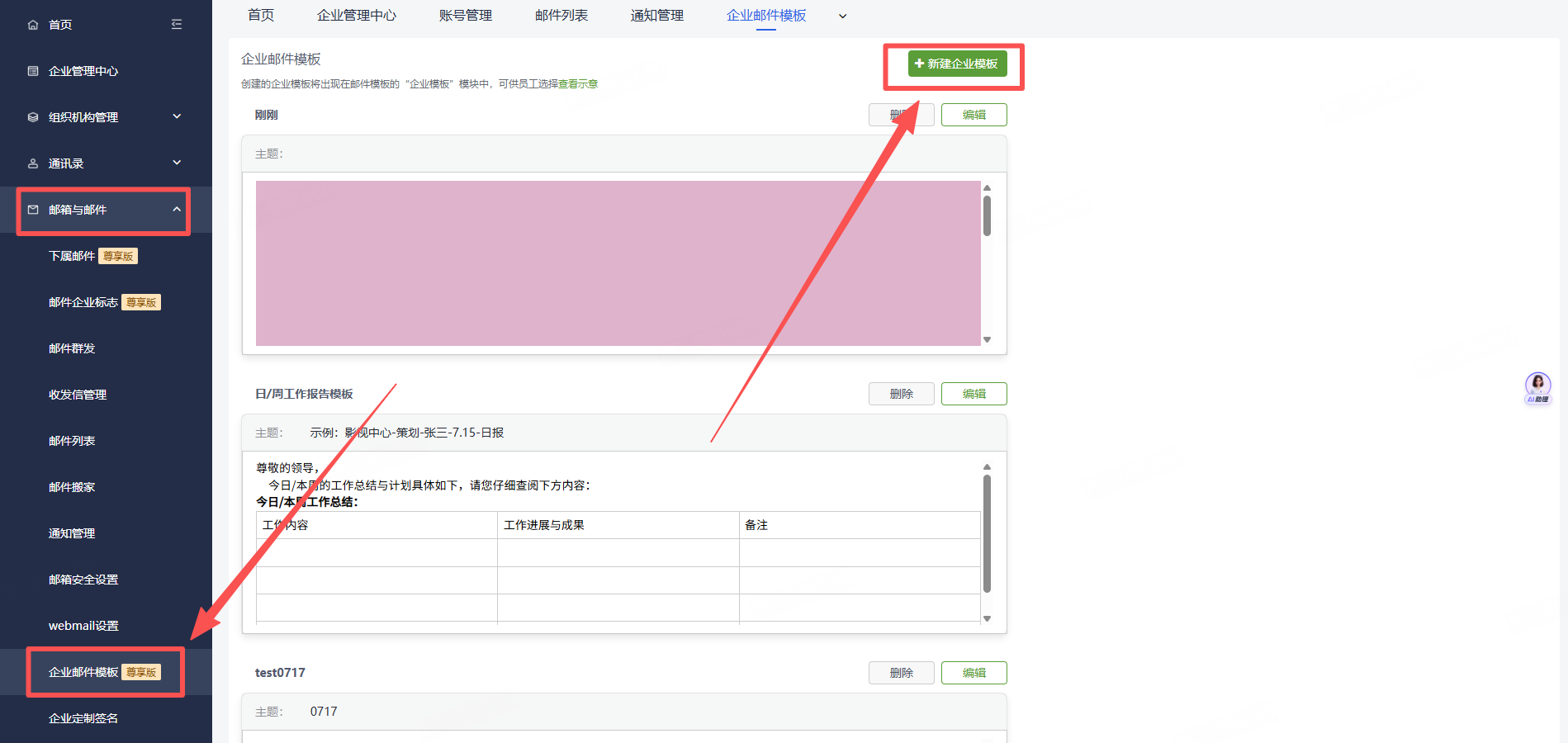Click the 企业管理中心 sidebar icon
This screenshot has height=743, width=1568.
point(33,71)
